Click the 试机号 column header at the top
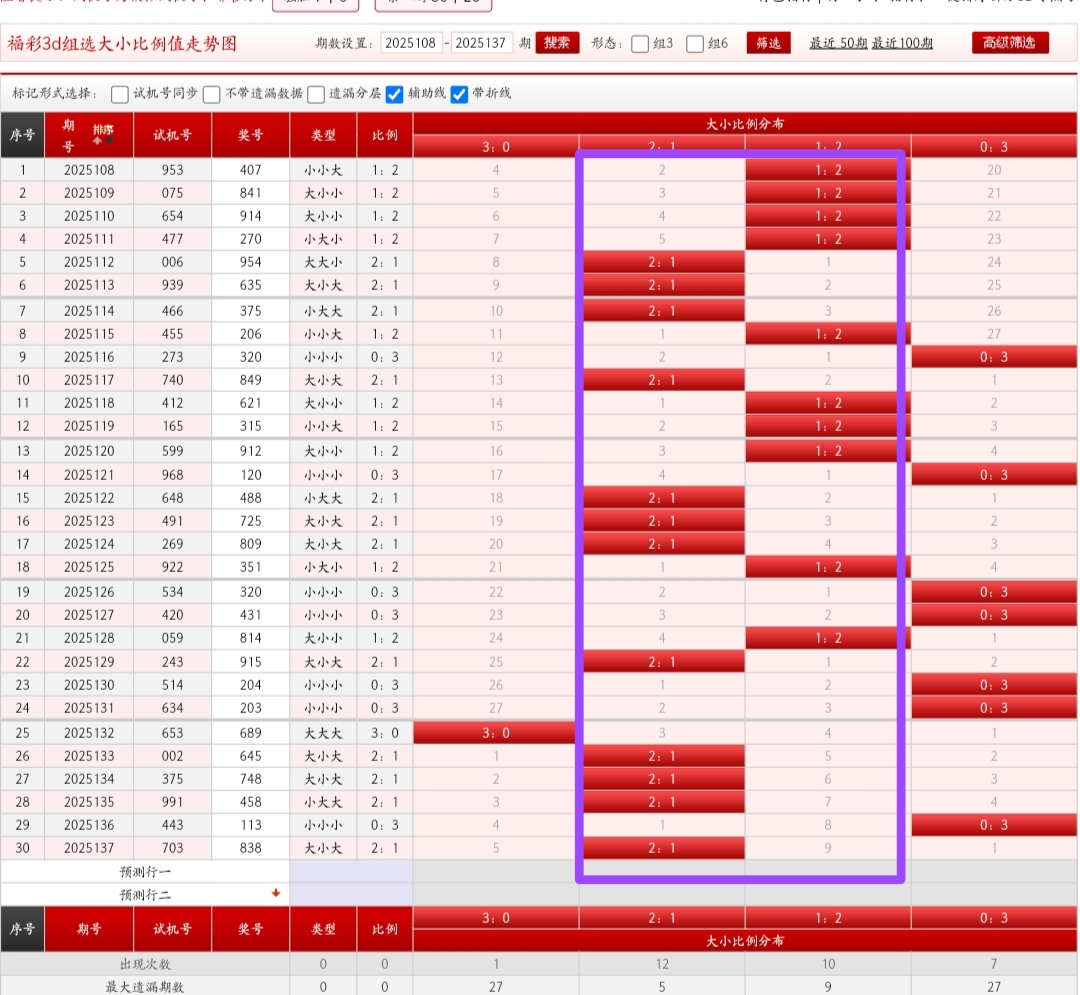Image resolution: width=1080 pixels, height=995 pixels. coord(172,135)
